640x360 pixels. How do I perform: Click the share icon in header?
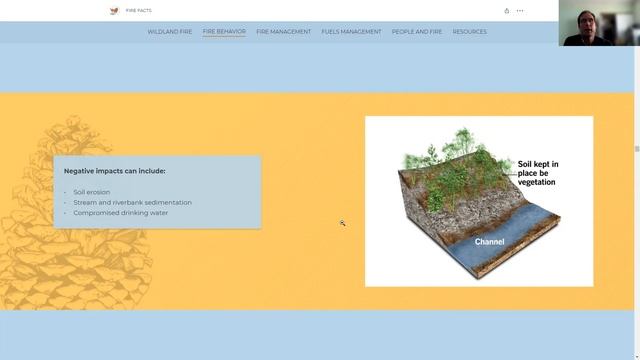(x=507, y=11)
